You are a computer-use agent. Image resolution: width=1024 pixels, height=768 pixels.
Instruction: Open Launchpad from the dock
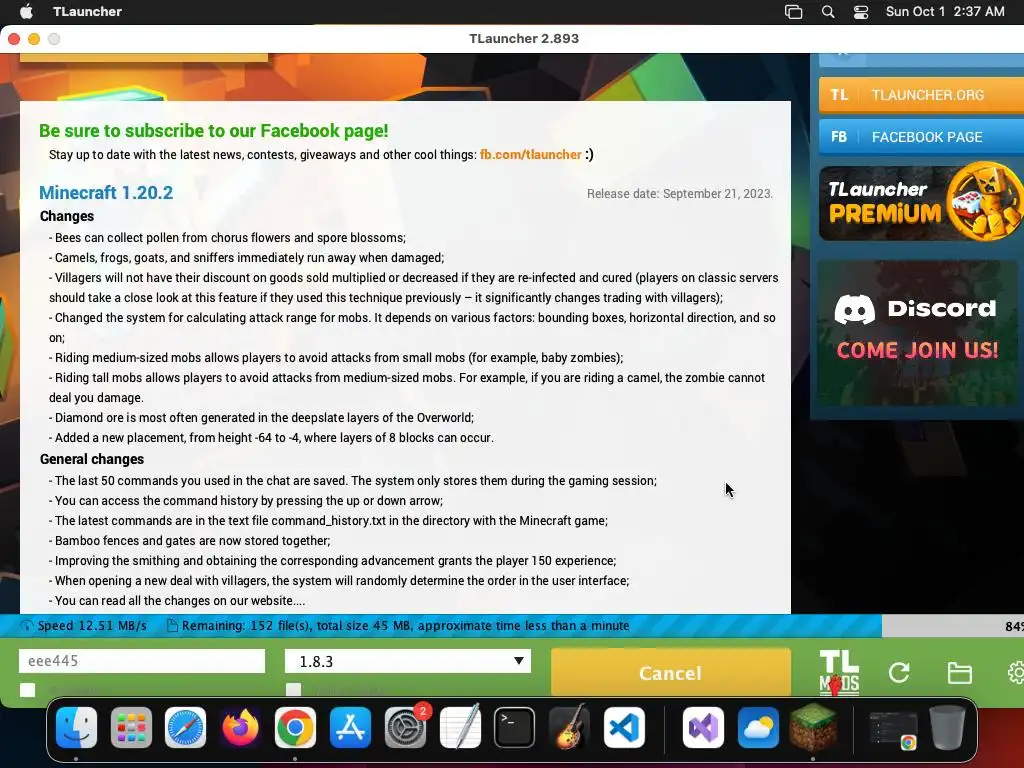tap(131, 728)
